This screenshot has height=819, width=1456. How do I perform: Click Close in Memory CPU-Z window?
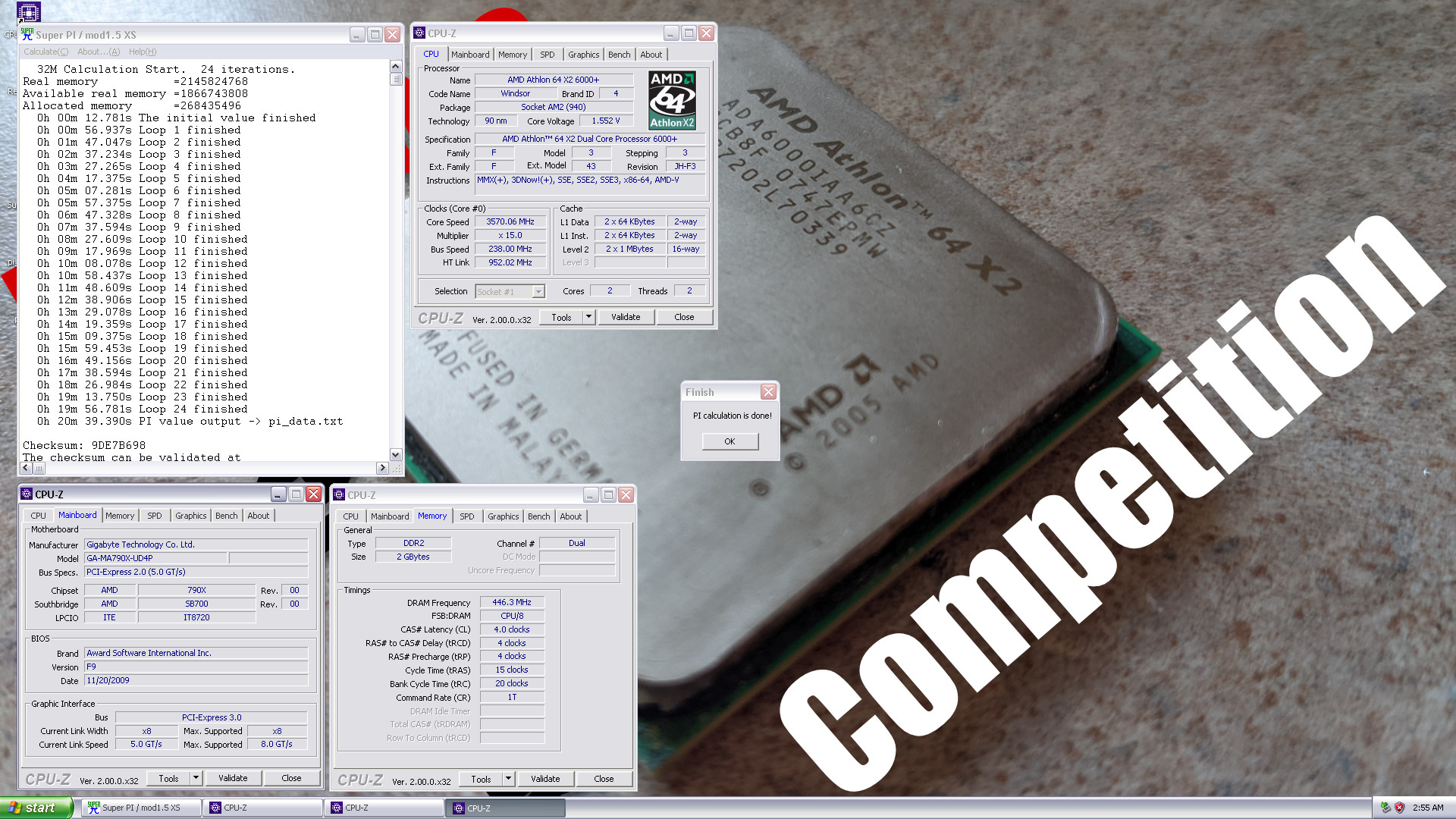click(x=604, y=779)
